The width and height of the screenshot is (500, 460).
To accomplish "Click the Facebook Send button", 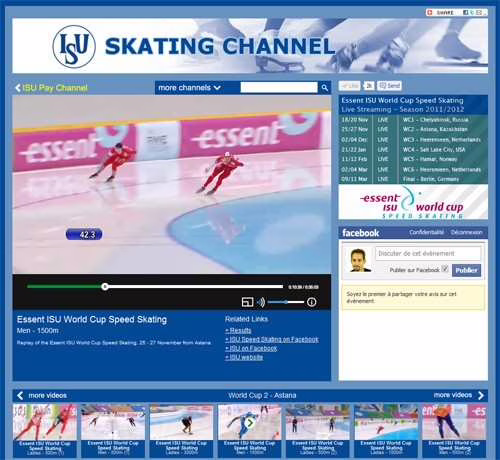I will pos(389,86).
